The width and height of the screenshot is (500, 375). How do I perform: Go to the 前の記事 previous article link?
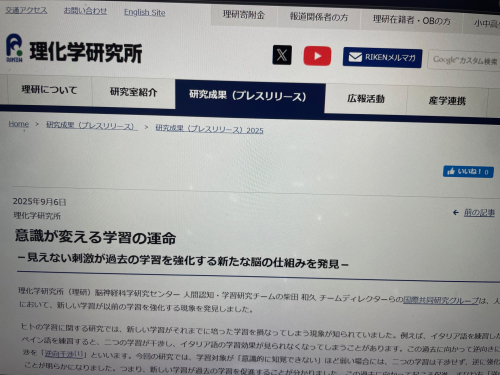(479, 213)
